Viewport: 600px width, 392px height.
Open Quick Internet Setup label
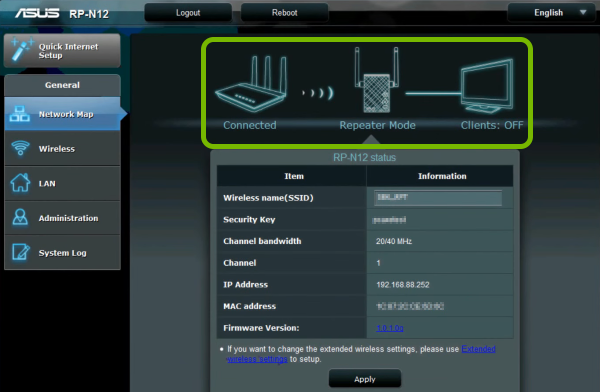(68, 51)
